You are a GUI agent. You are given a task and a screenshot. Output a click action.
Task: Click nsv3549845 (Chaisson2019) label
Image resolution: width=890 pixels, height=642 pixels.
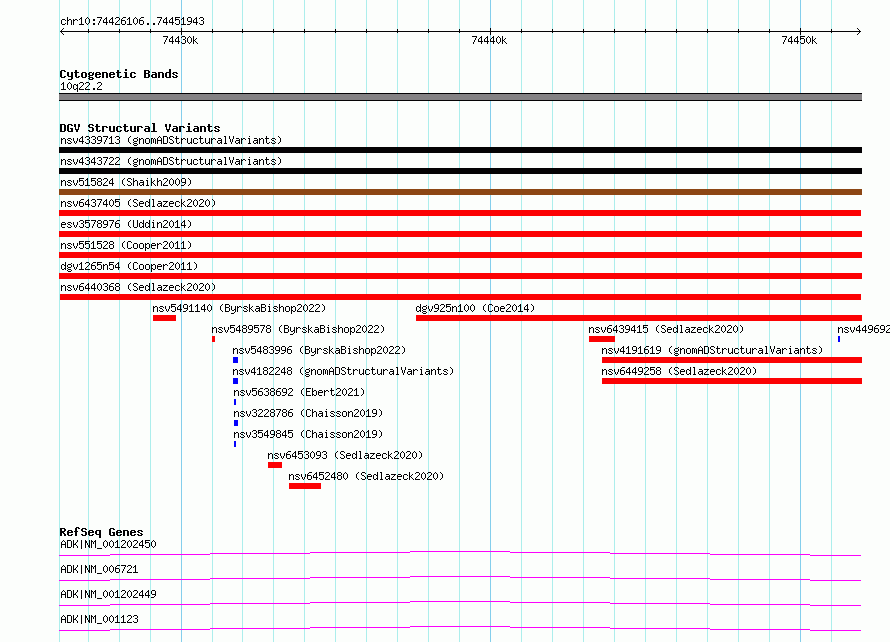point(308,434)
